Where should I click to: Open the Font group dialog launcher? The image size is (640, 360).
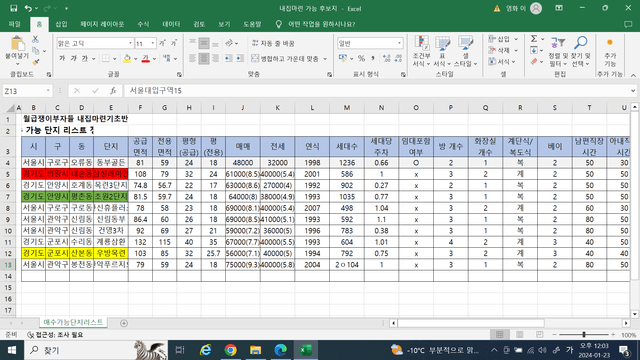click(179, 75)
